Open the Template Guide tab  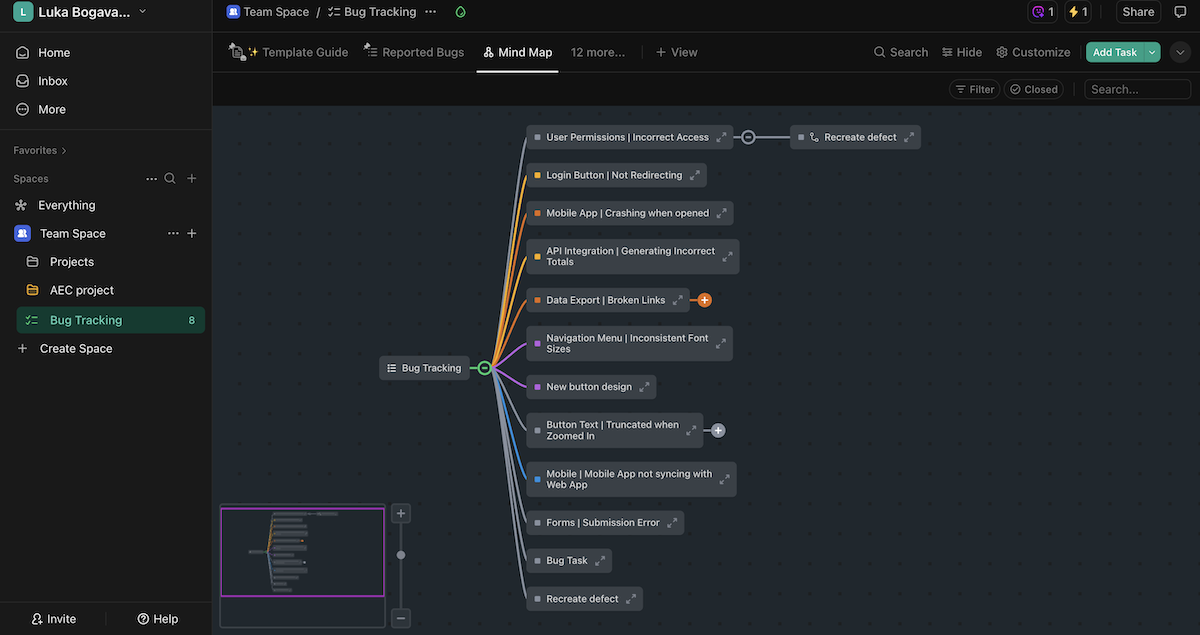(296, 51)
